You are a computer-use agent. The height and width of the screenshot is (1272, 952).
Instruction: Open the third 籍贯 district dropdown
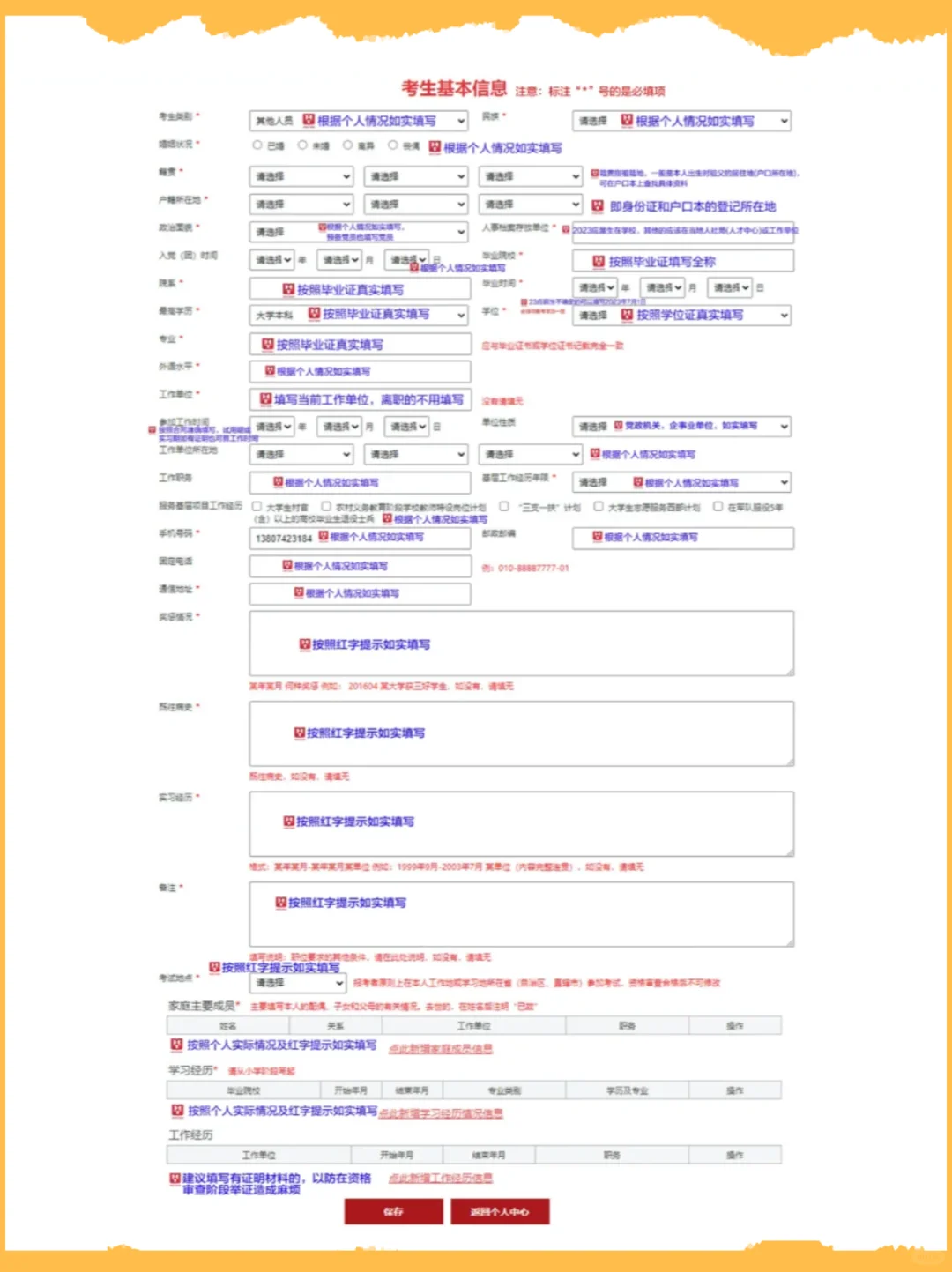(531, 176)
